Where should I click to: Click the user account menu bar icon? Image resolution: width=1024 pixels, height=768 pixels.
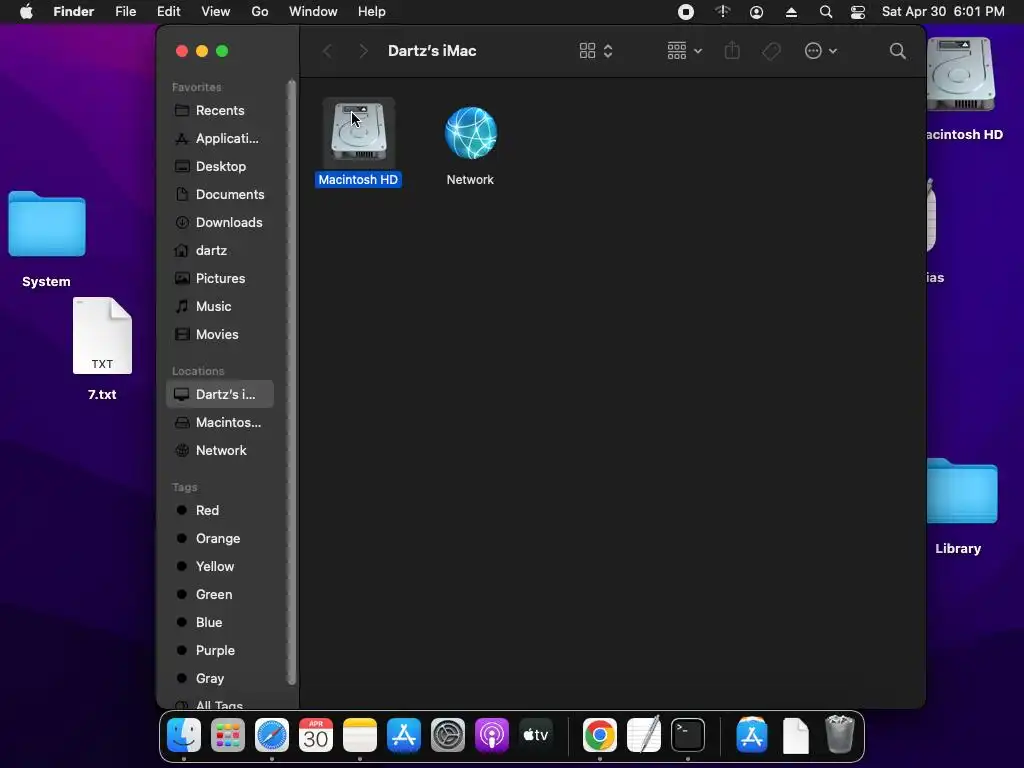coord(756,12)
